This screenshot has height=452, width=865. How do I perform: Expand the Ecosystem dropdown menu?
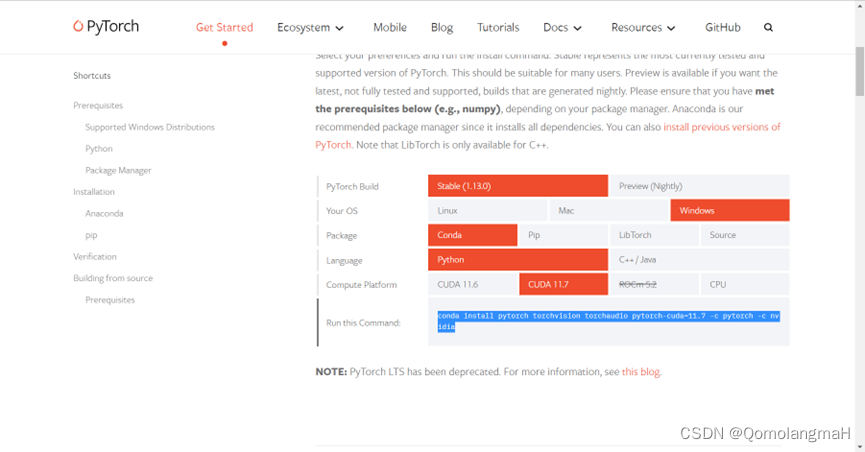coord(310,28)
